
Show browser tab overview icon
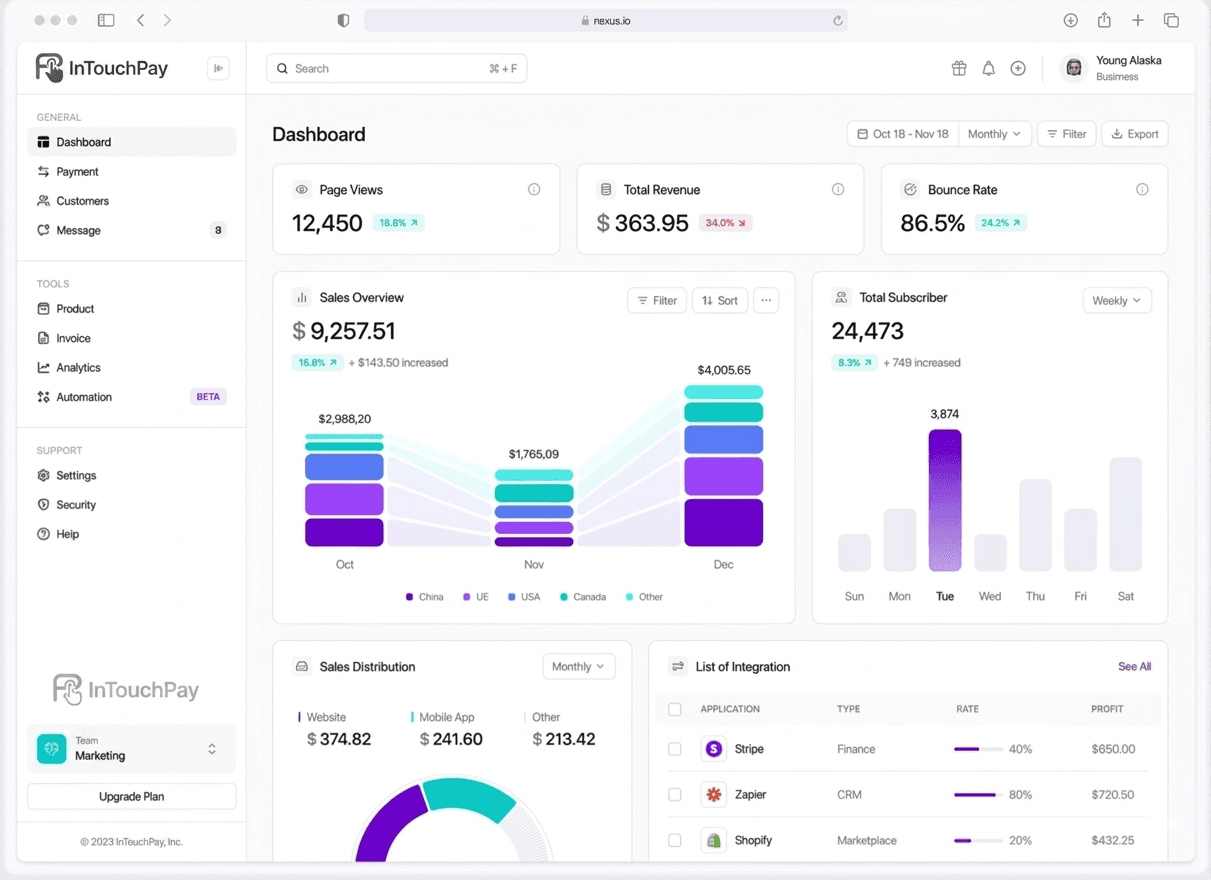coord(1171,20)
